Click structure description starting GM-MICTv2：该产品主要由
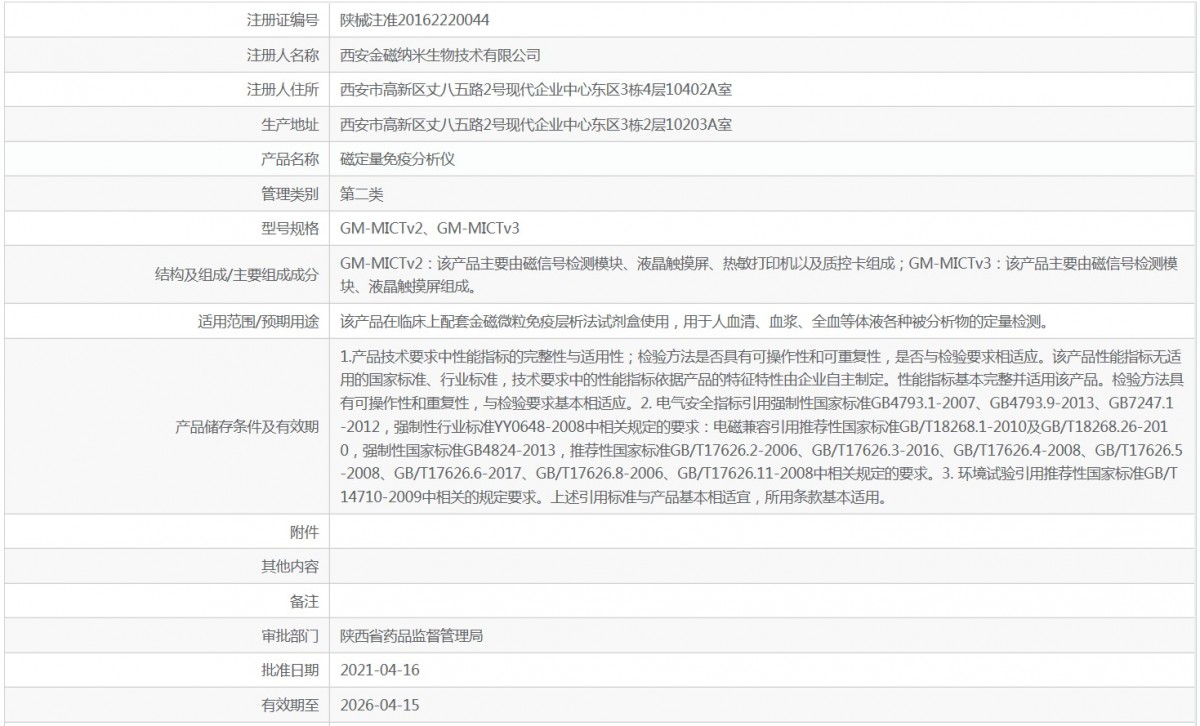This screenshot has height=726, width=1200. point(761,275)
